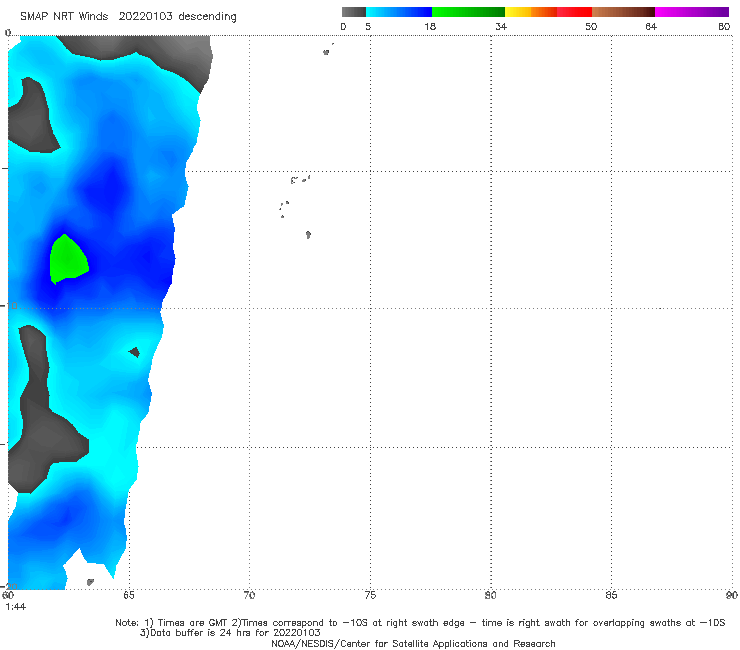Click longitude axis label '85'
The width and height of the screenshot is (740, 650).
[611, 595]
